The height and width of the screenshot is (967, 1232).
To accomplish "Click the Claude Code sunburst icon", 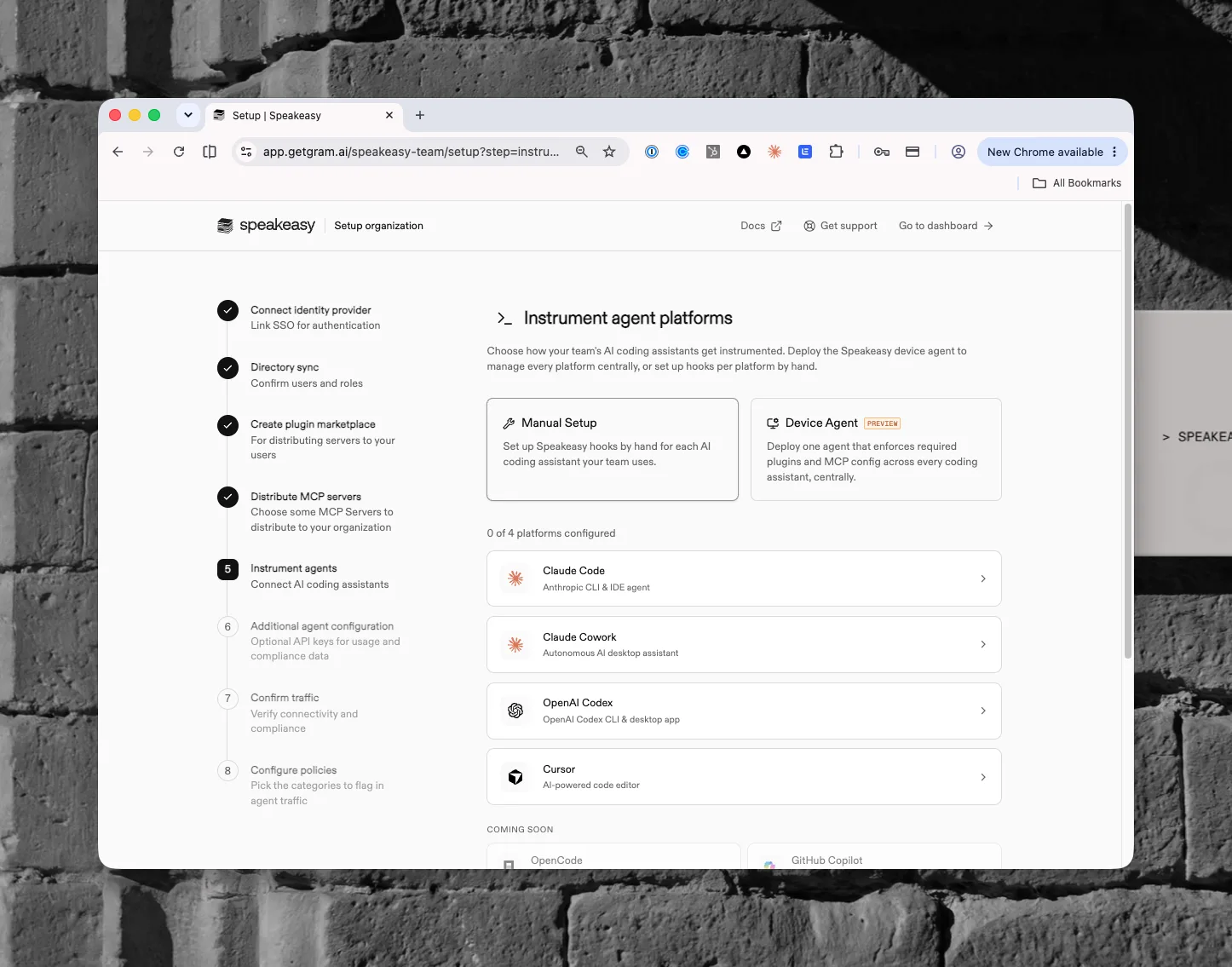I will [515, 578].
